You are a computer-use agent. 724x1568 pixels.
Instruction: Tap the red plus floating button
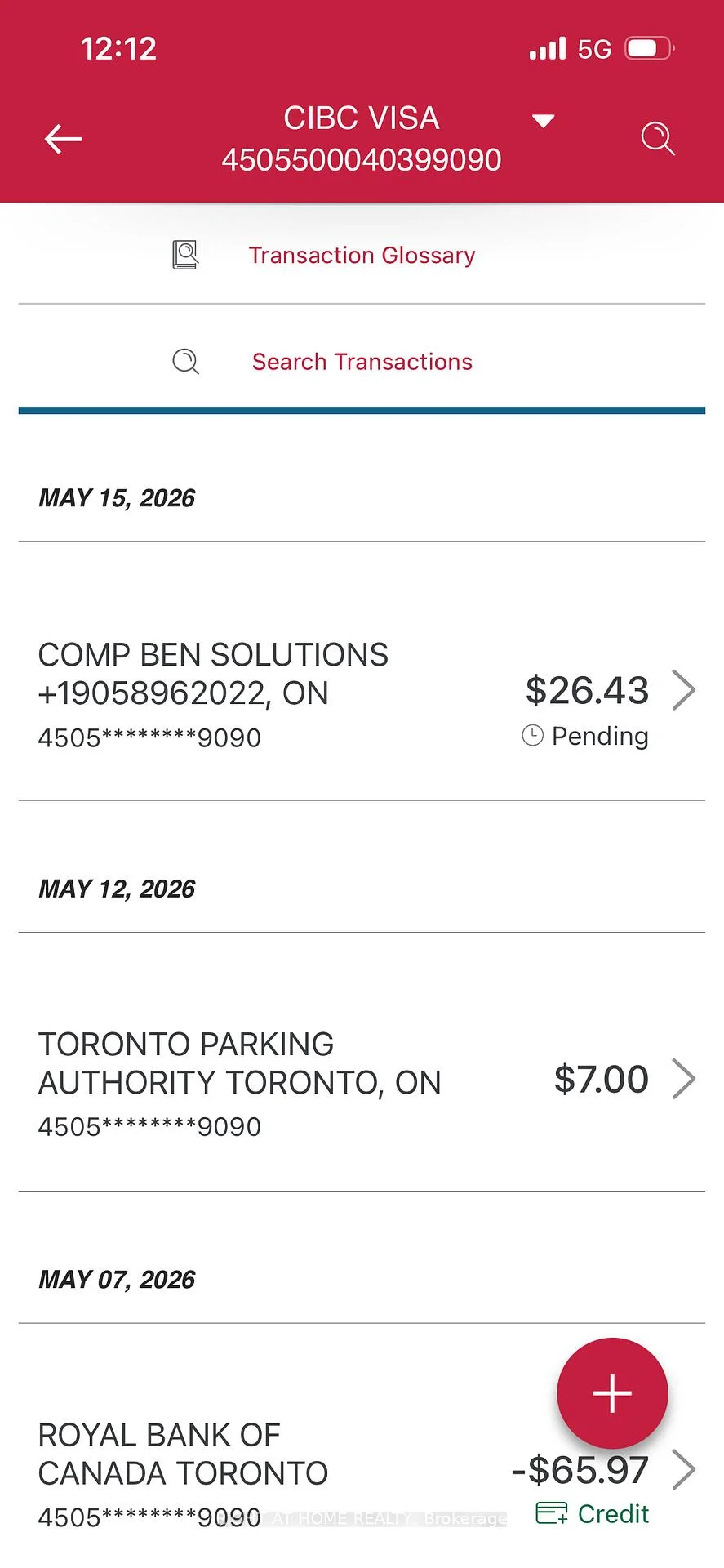(x=612, y=1392)
